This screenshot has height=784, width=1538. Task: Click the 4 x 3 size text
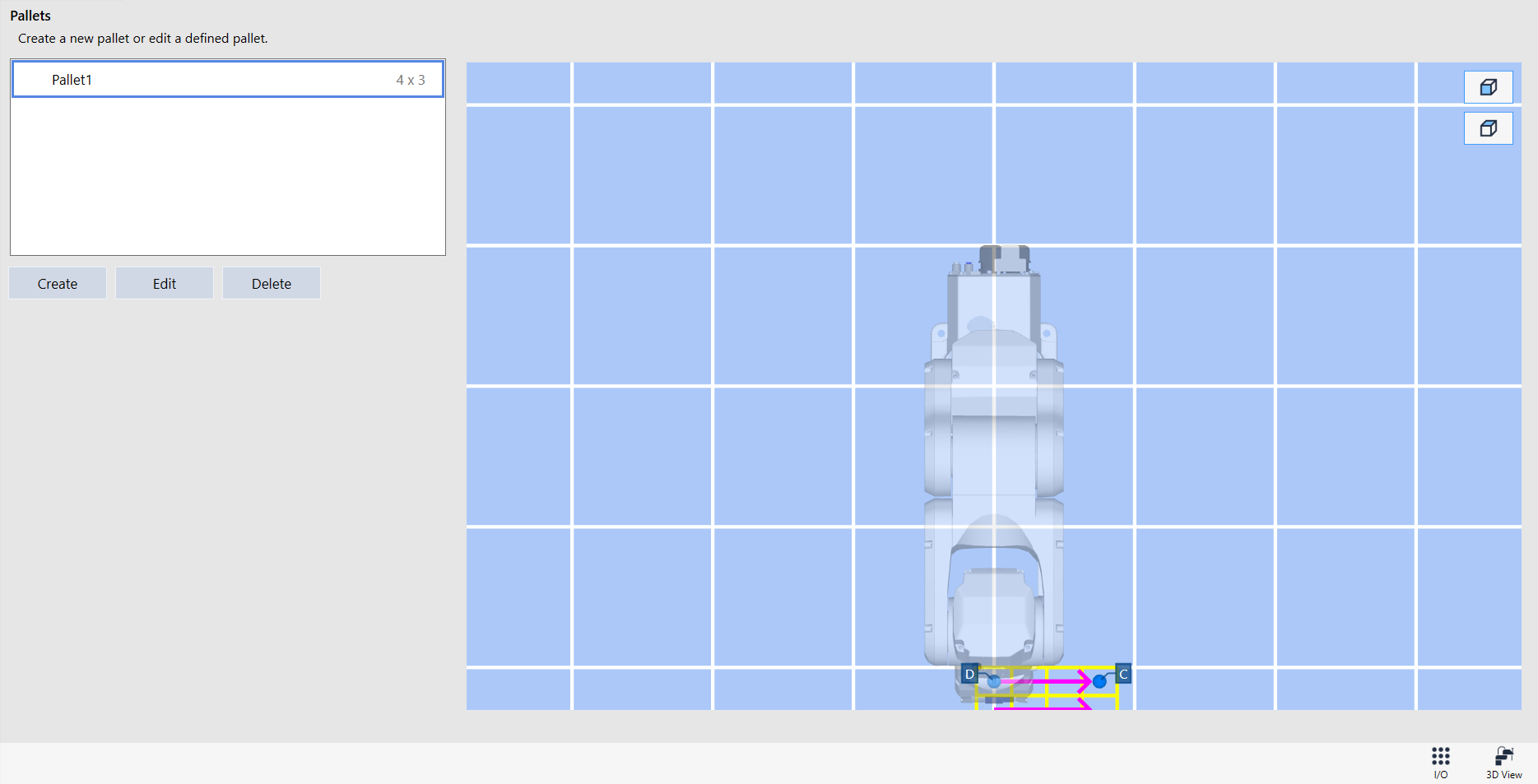tap(411, 80)
